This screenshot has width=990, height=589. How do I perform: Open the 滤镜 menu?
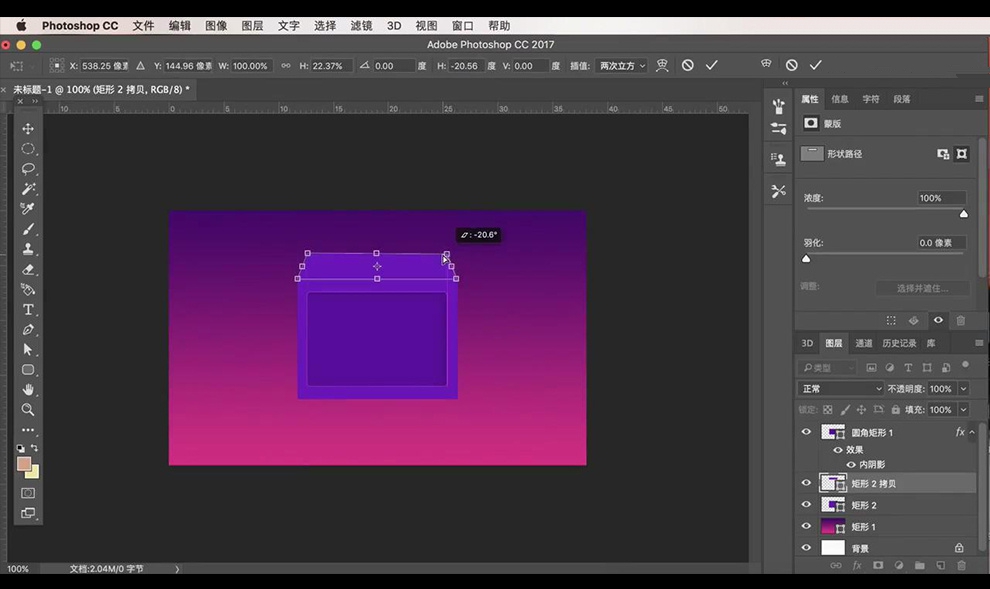[x=361, y=26]
